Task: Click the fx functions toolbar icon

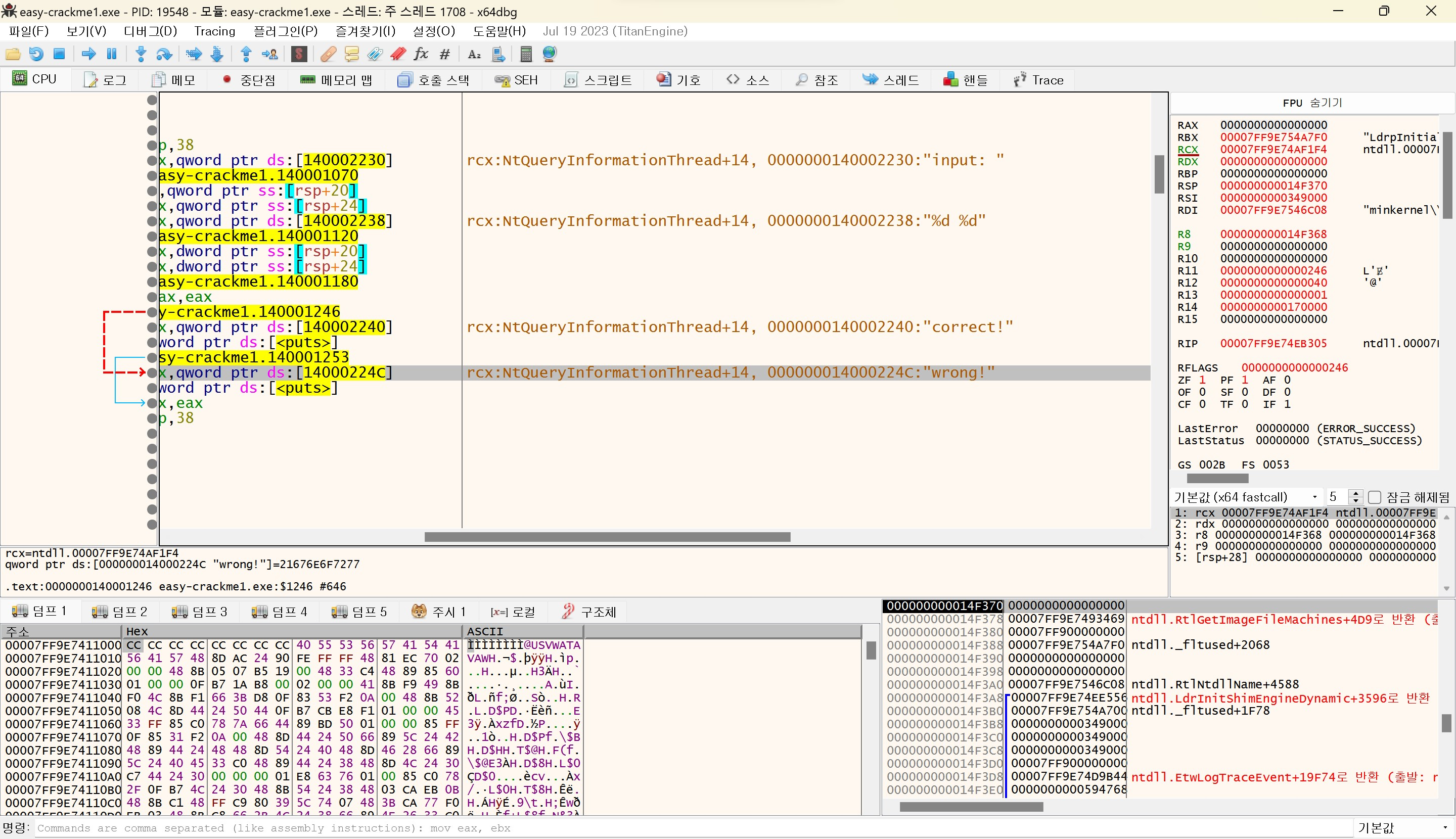Action: [x=421, y=54]
